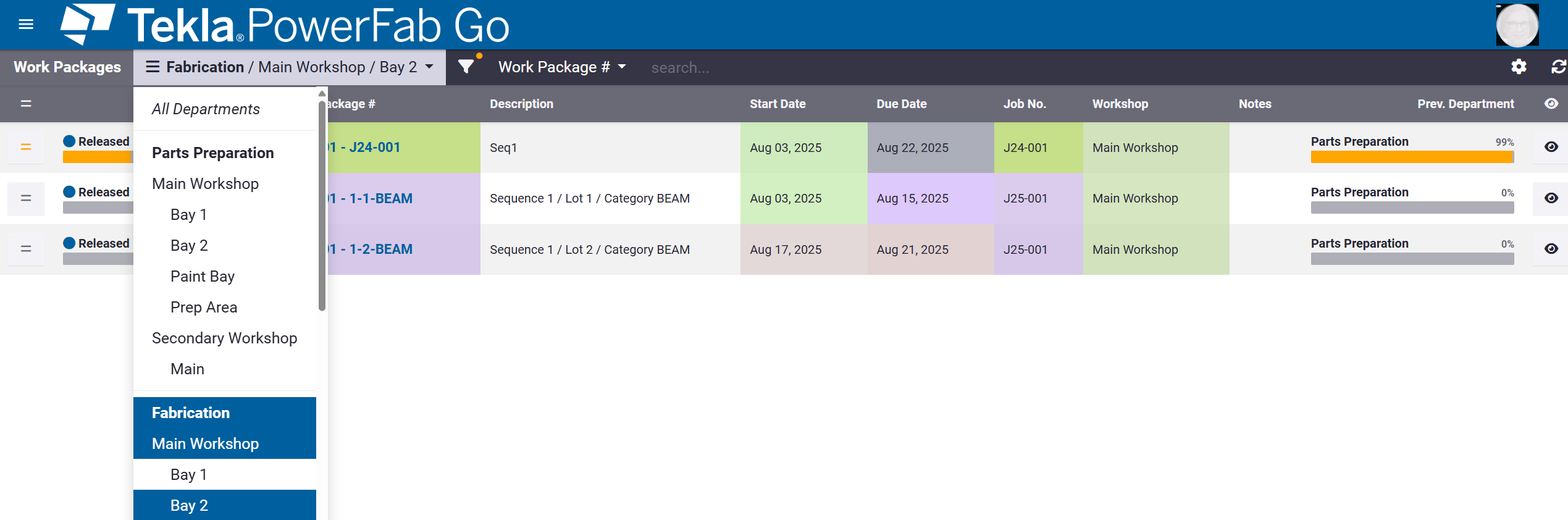Open the settings gear icon

pos(1519,67)
